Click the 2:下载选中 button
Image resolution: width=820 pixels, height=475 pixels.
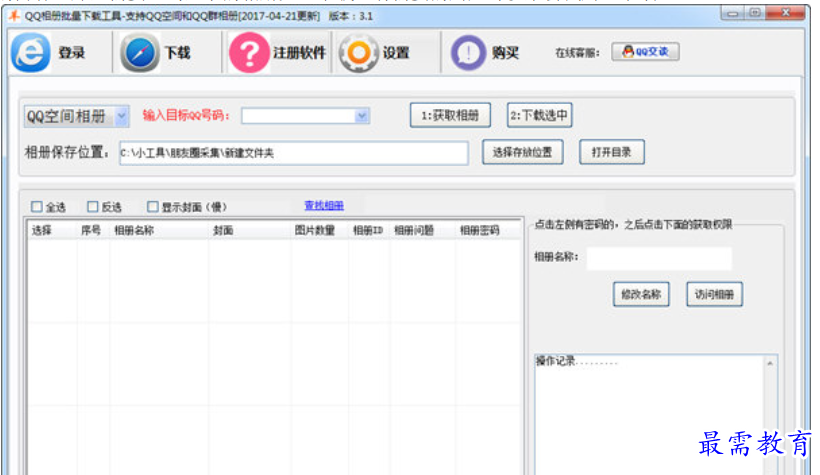(x=540, y=115)
